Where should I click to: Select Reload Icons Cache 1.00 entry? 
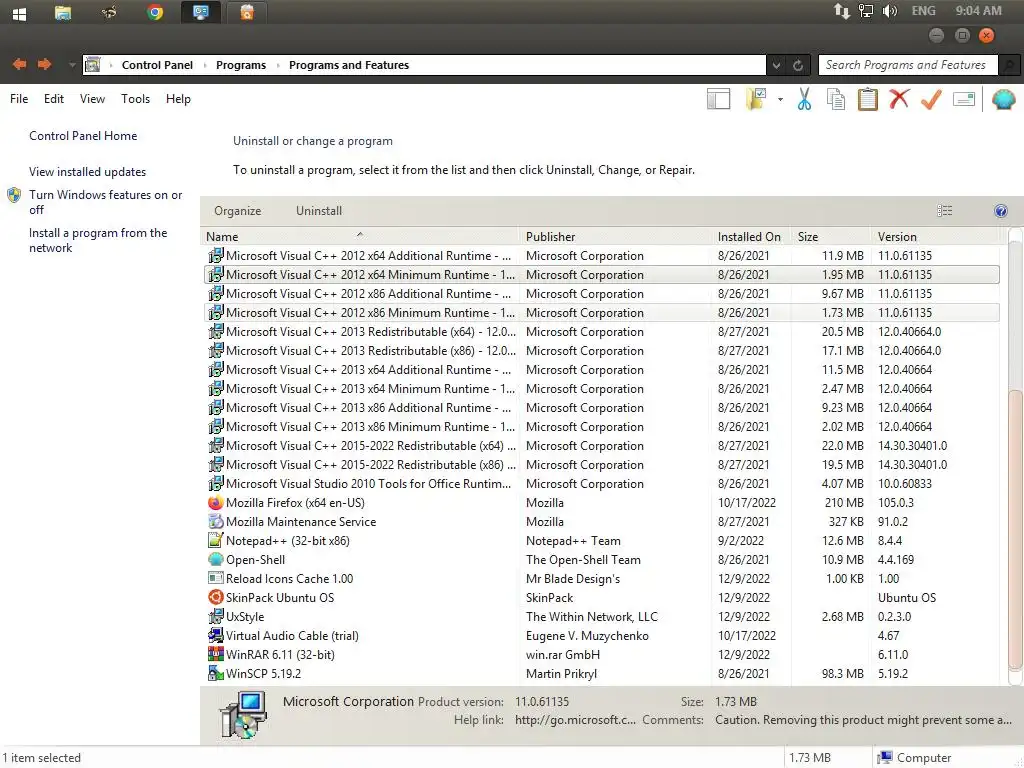601,579
